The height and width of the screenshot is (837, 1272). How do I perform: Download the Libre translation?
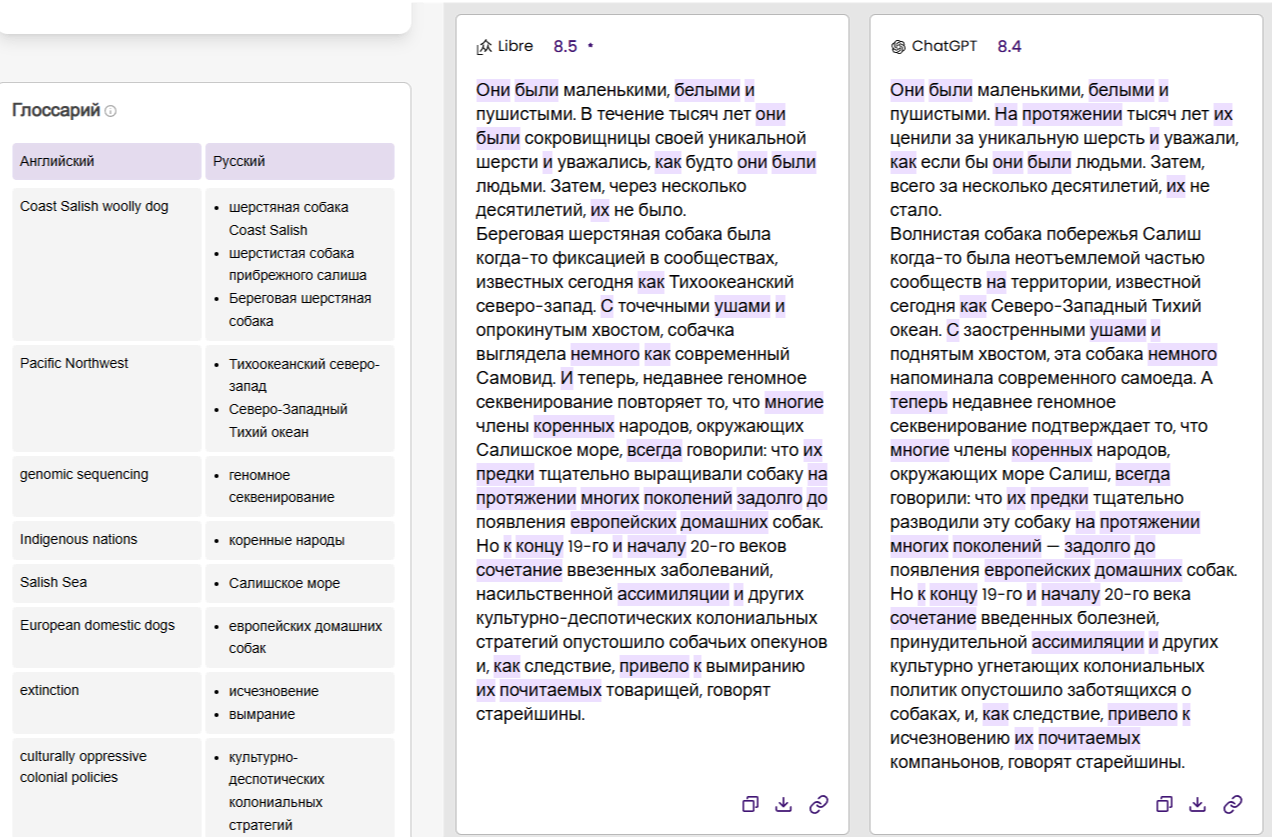click(784, 804)
